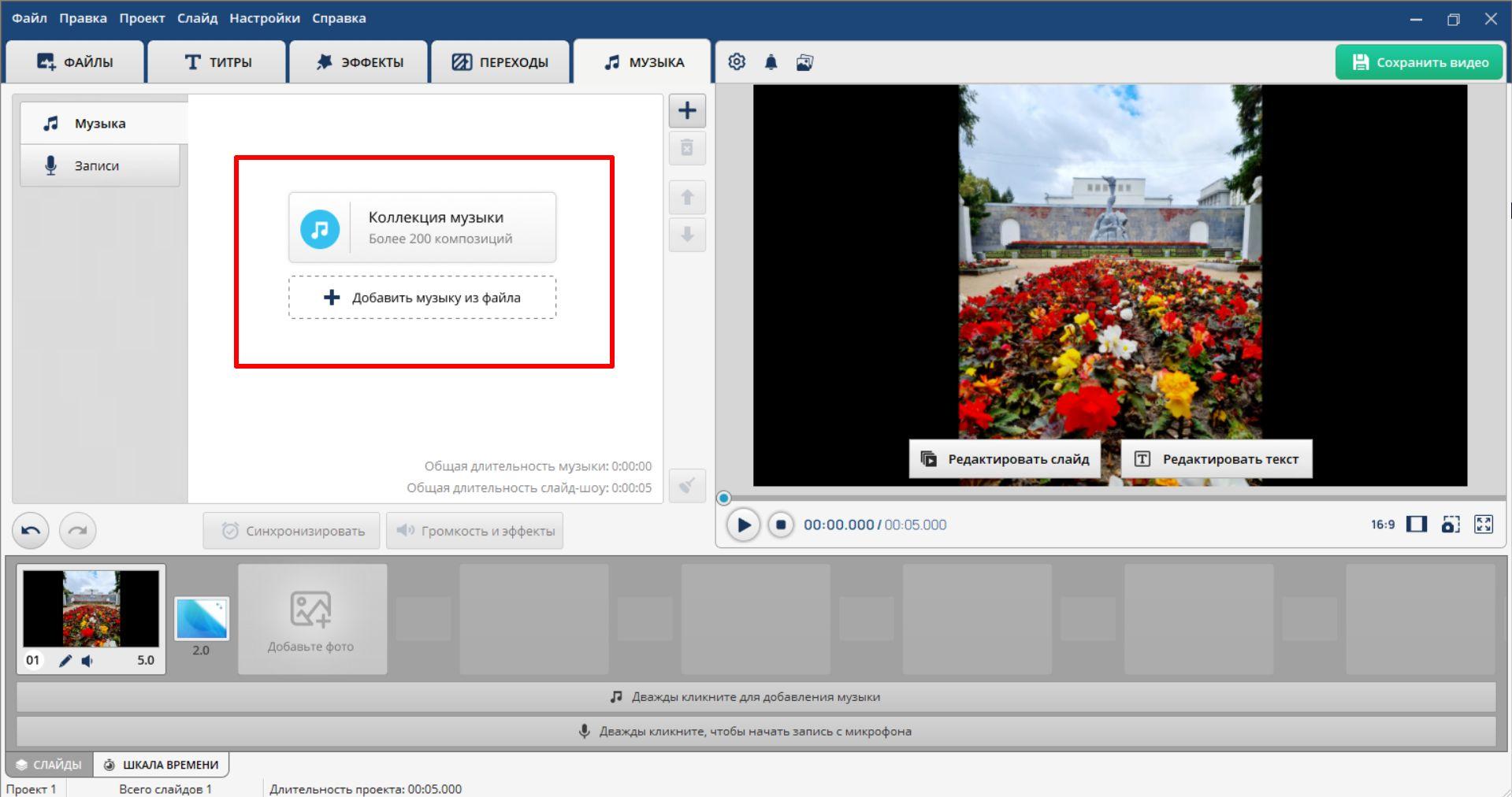This screenshot has height=797, width=1512.
Task: Switch to the ПЕРЕХОДЫ tab
Action: click(500, 62)
